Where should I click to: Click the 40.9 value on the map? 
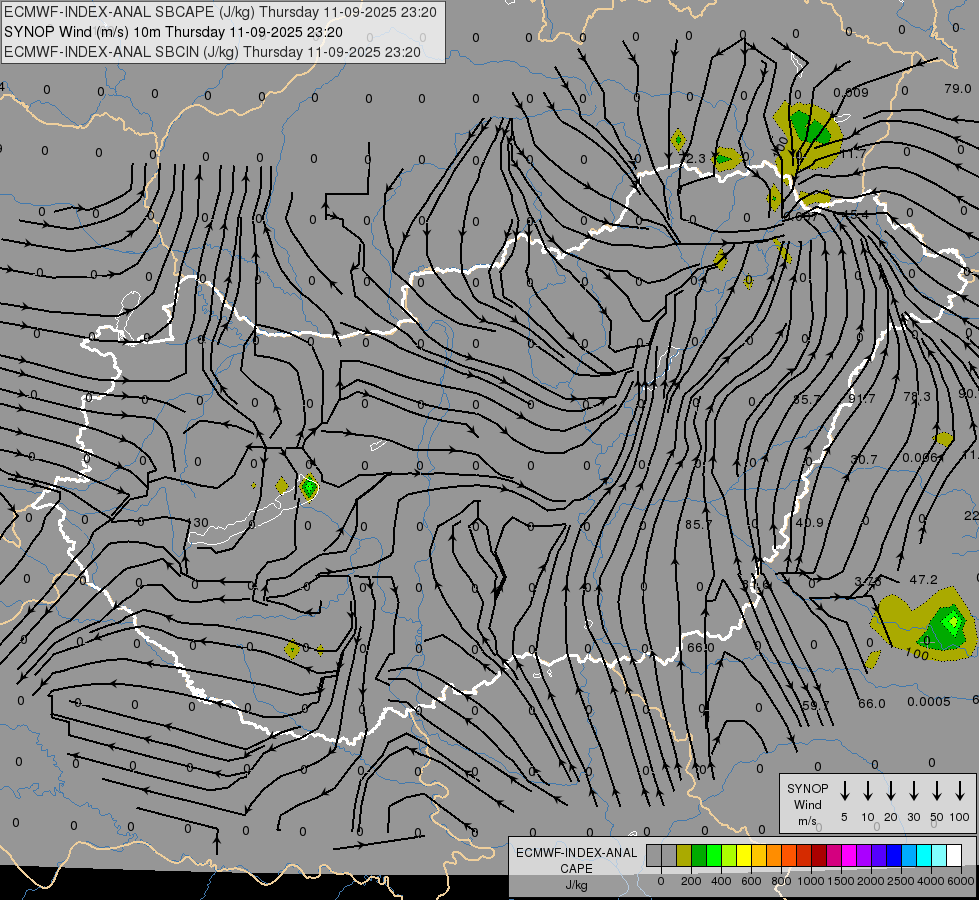click(810, 522)
